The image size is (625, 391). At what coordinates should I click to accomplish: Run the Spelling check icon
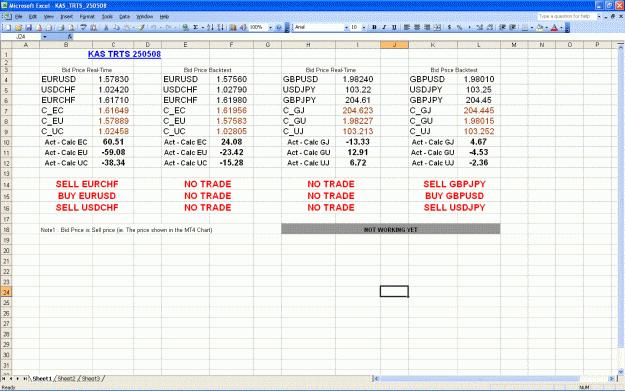[x=84, y=27]
